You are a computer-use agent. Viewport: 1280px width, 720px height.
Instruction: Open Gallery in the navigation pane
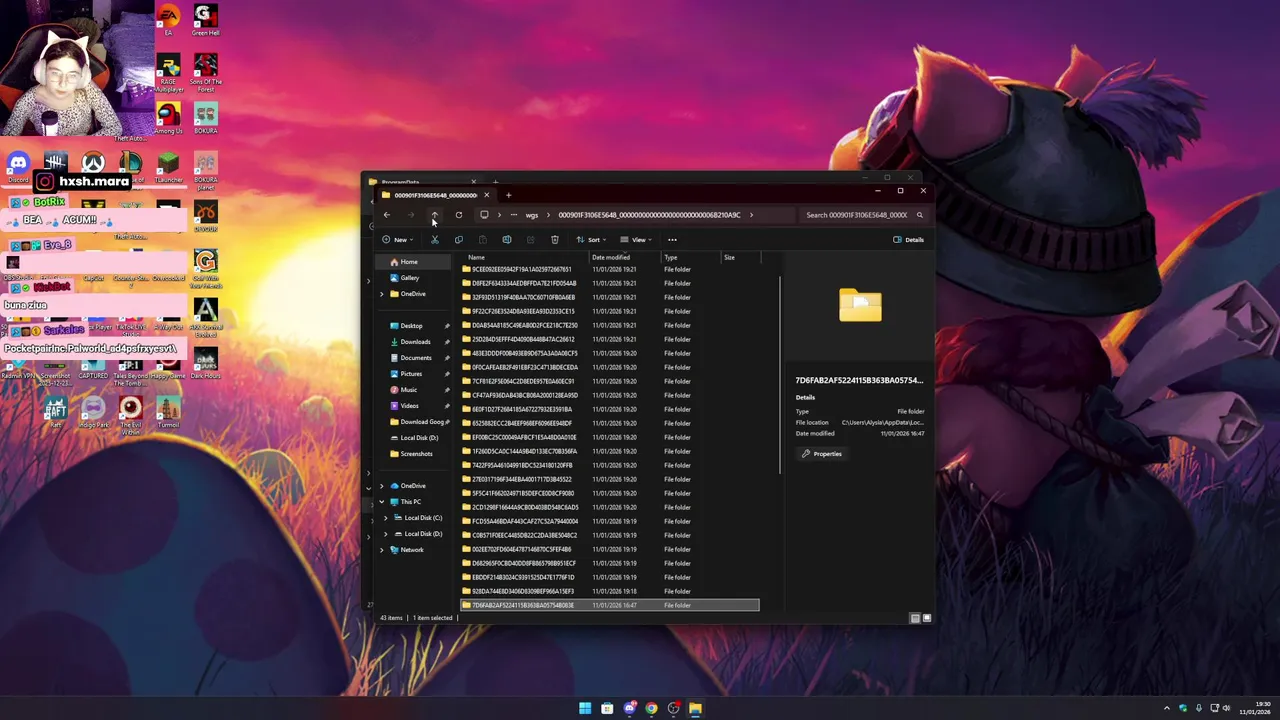click(409, 278)
